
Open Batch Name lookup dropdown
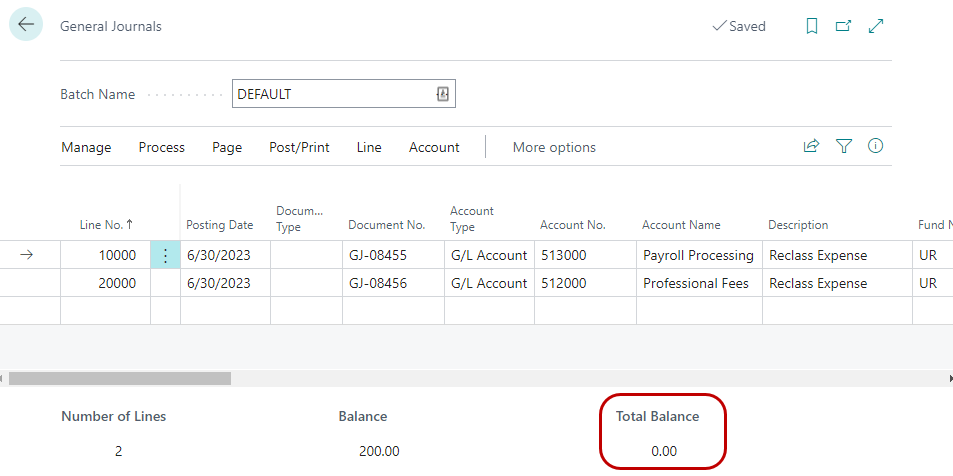point(443,94)
